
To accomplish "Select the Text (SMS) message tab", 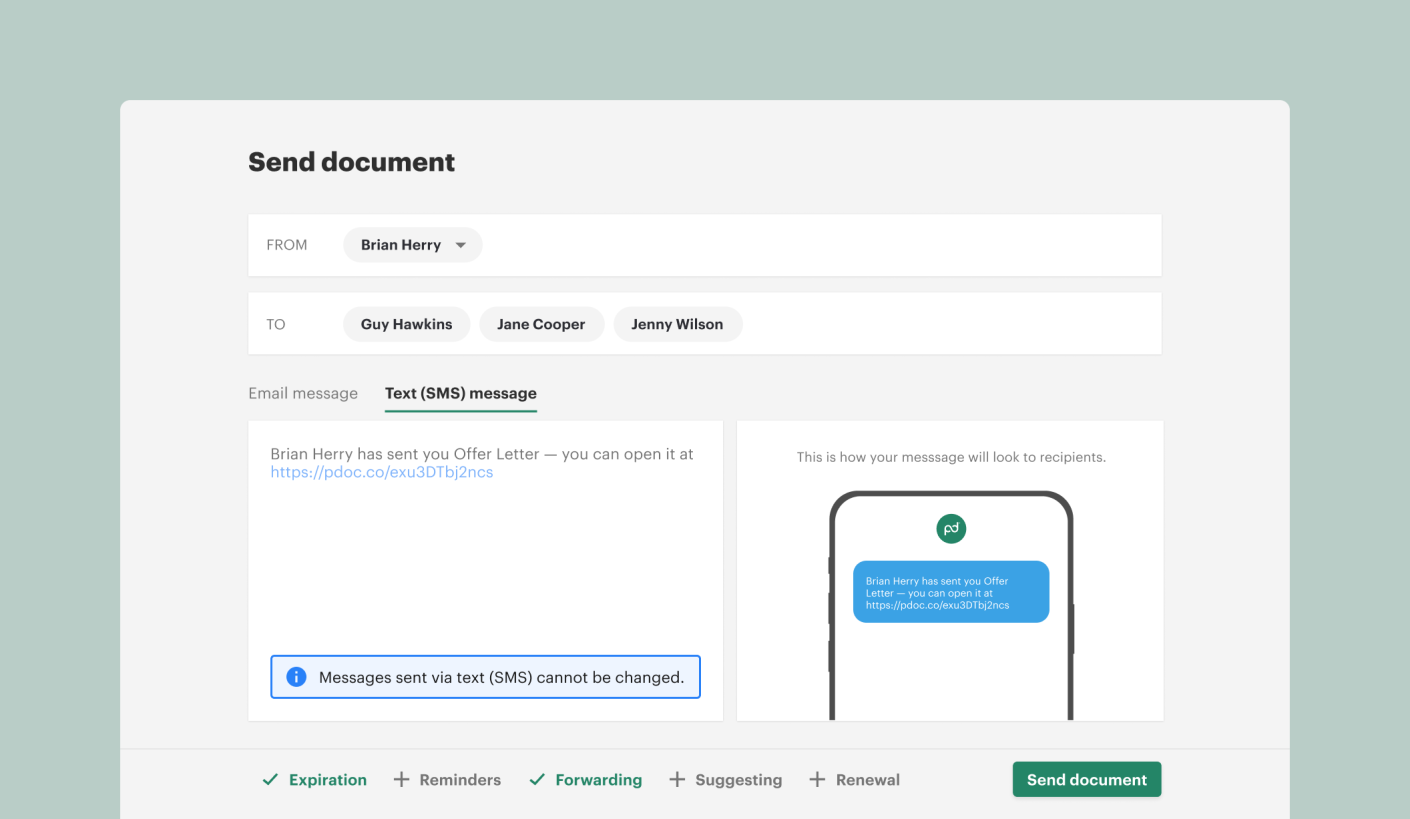I will tap(460, 393).
